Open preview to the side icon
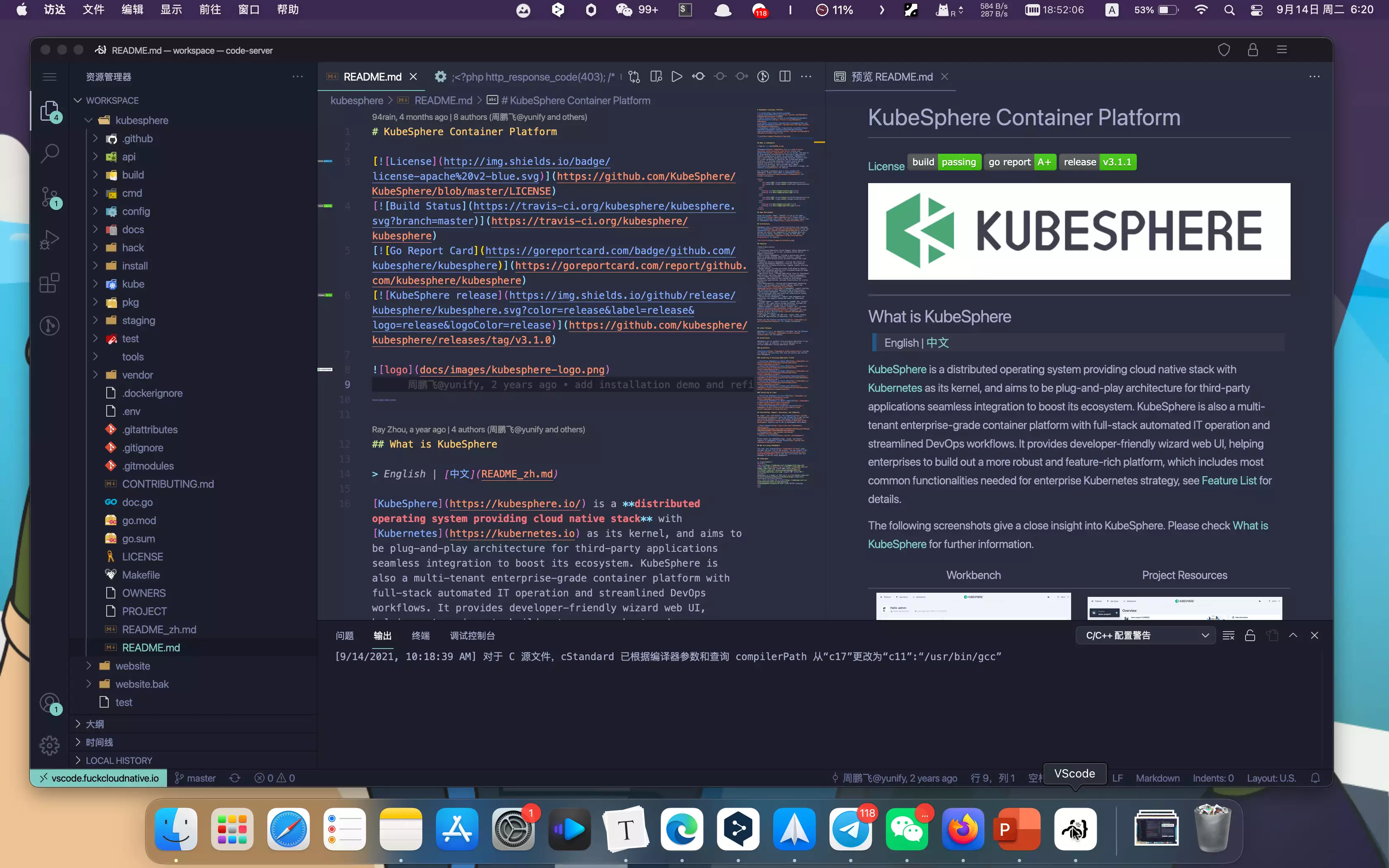Image resolution: width=1389 pixels, height=868 pixels. coord(656,76)
